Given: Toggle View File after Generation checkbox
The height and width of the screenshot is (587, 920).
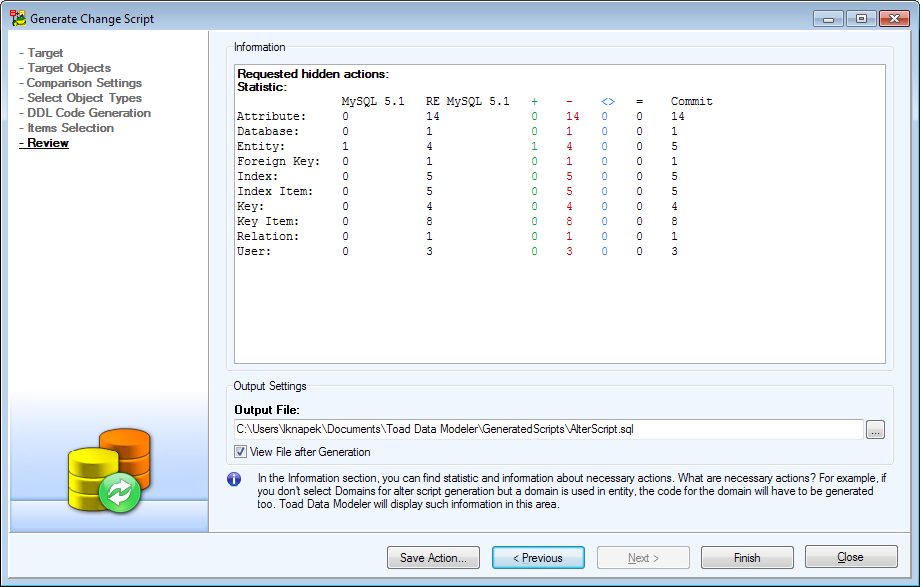Looking at the screenshot, I should (241, 451).
